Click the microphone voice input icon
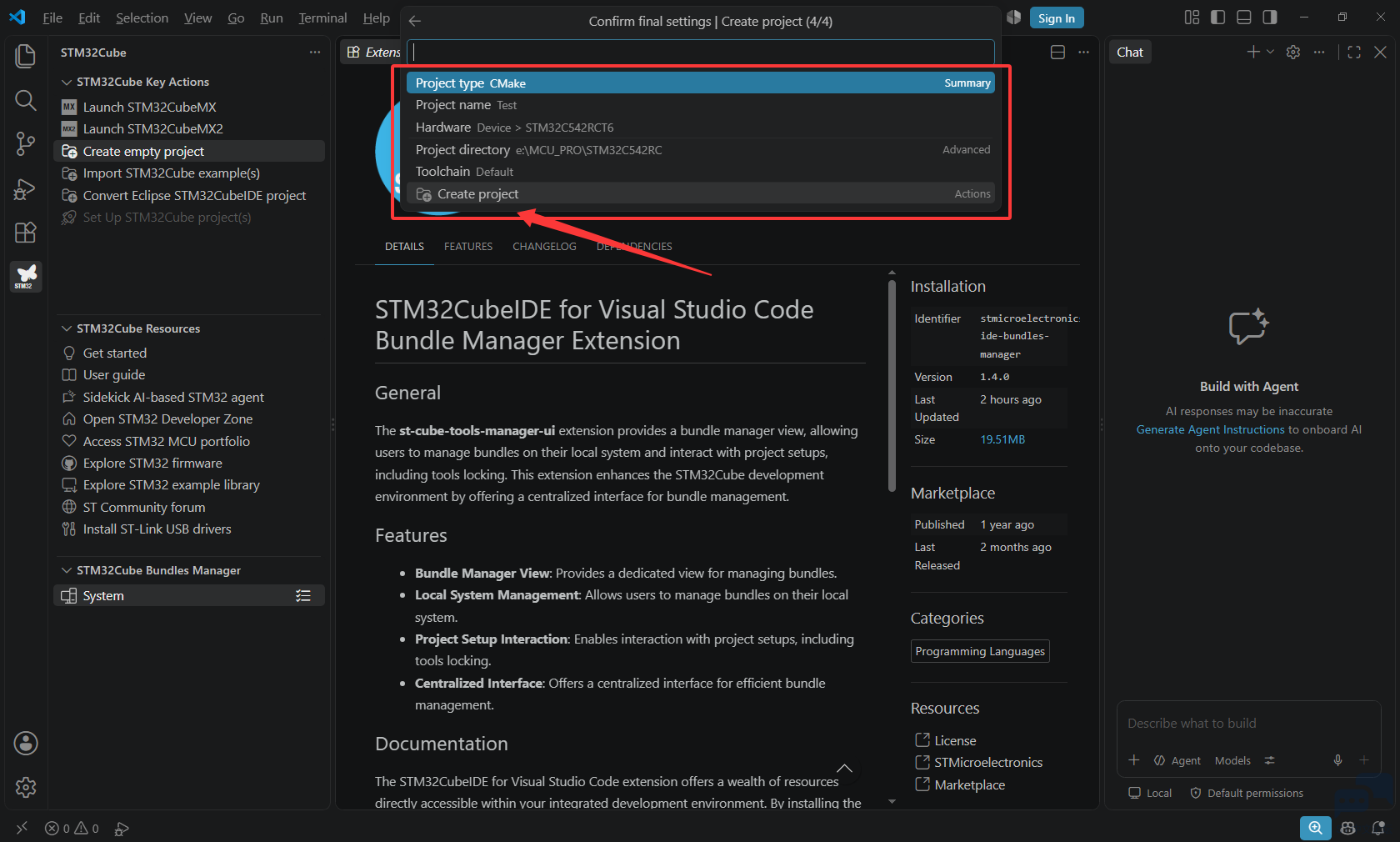The image size is (1400, 842). tap(1337, 760)
